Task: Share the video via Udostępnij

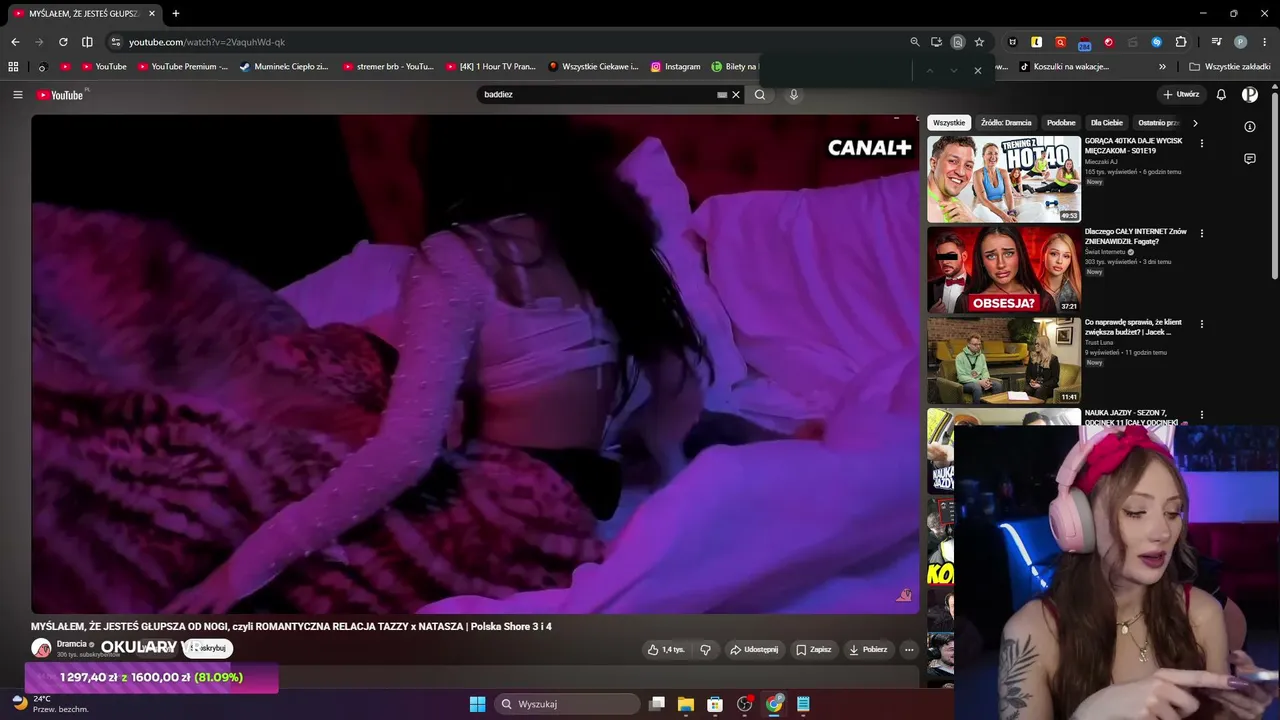Action: (754, 650)
